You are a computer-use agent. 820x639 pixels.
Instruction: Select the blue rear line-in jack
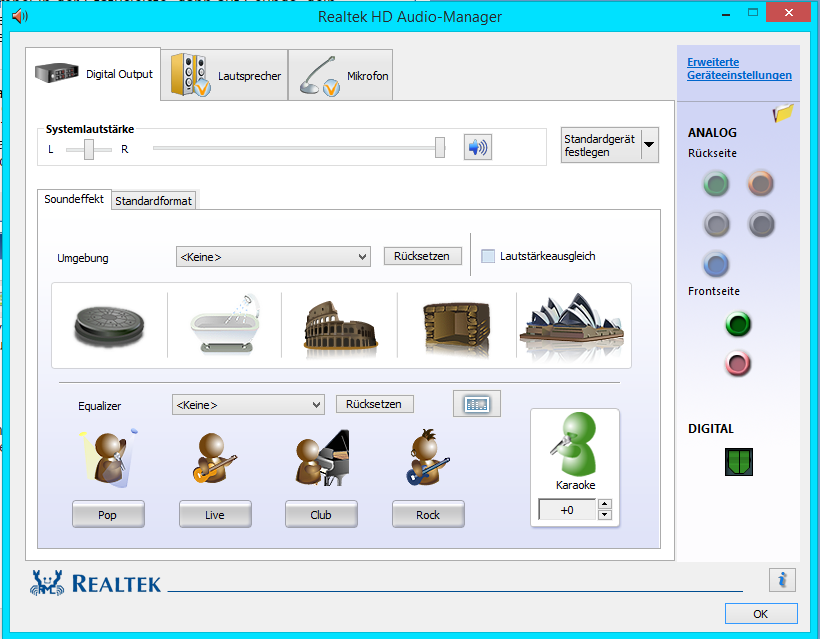tap(715, 264)
